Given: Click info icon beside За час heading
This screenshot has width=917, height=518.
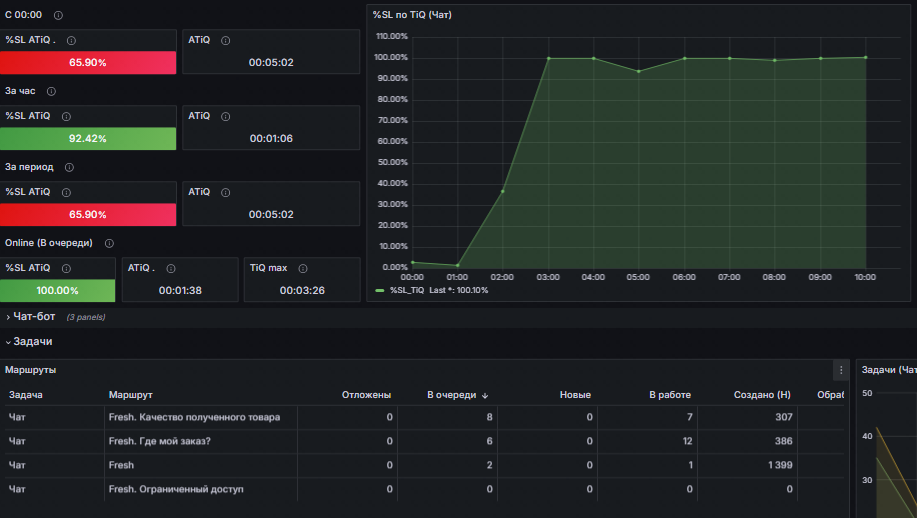Looking at the screenshot, I should [51, 91].
